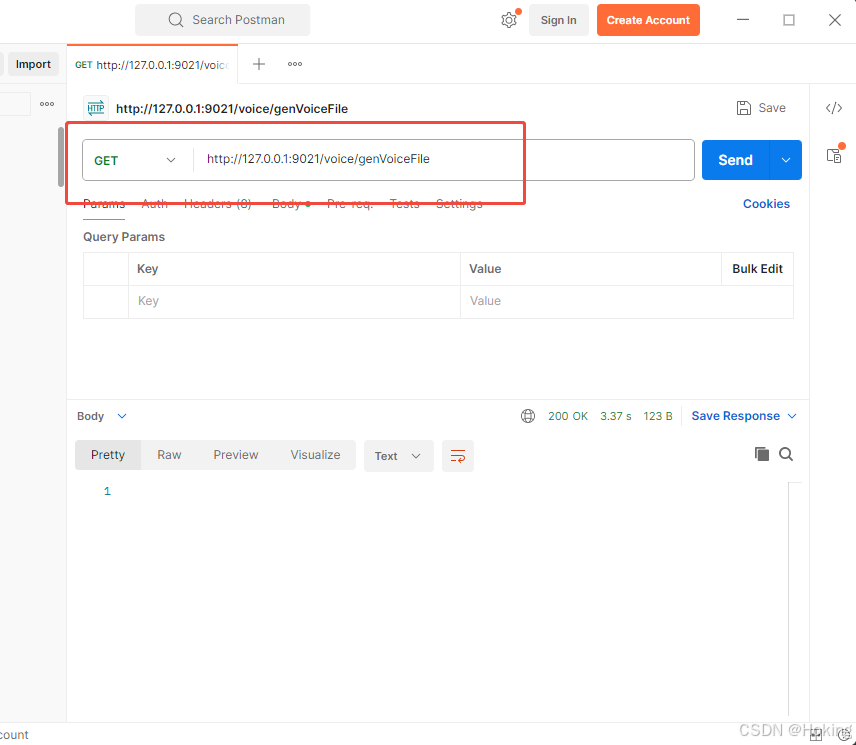Open the settings gear icon
Viewport: 856px width, 745px height.
tap(509, 20)
